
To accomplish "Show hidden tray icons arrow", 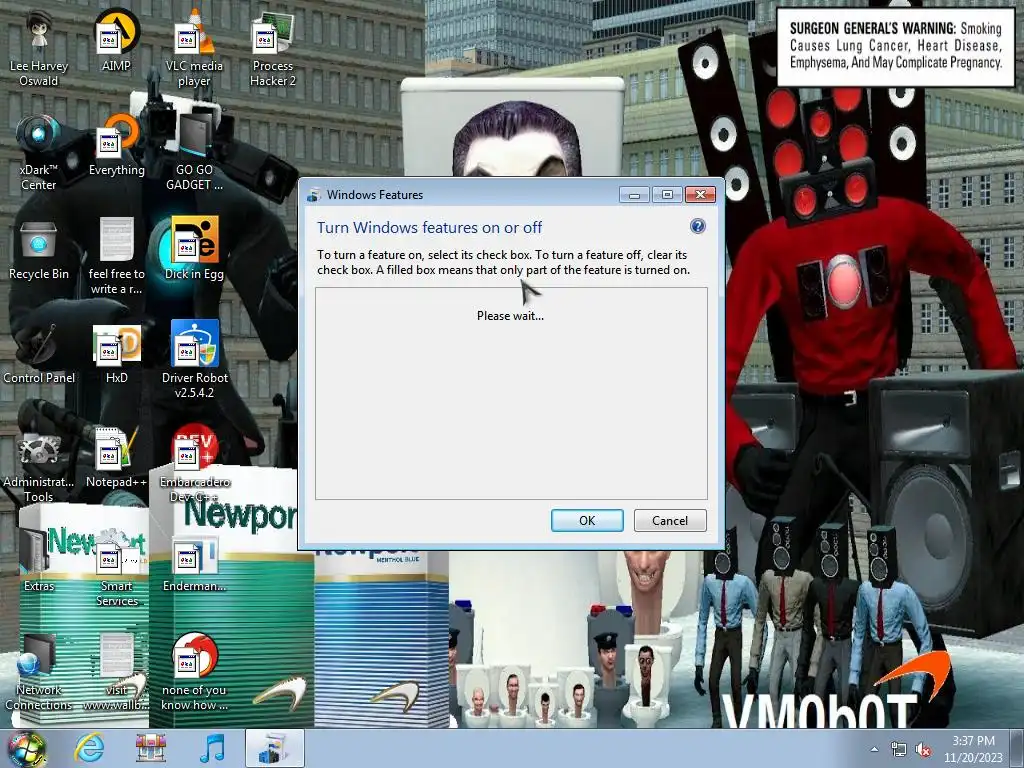I will pos(874,749).
